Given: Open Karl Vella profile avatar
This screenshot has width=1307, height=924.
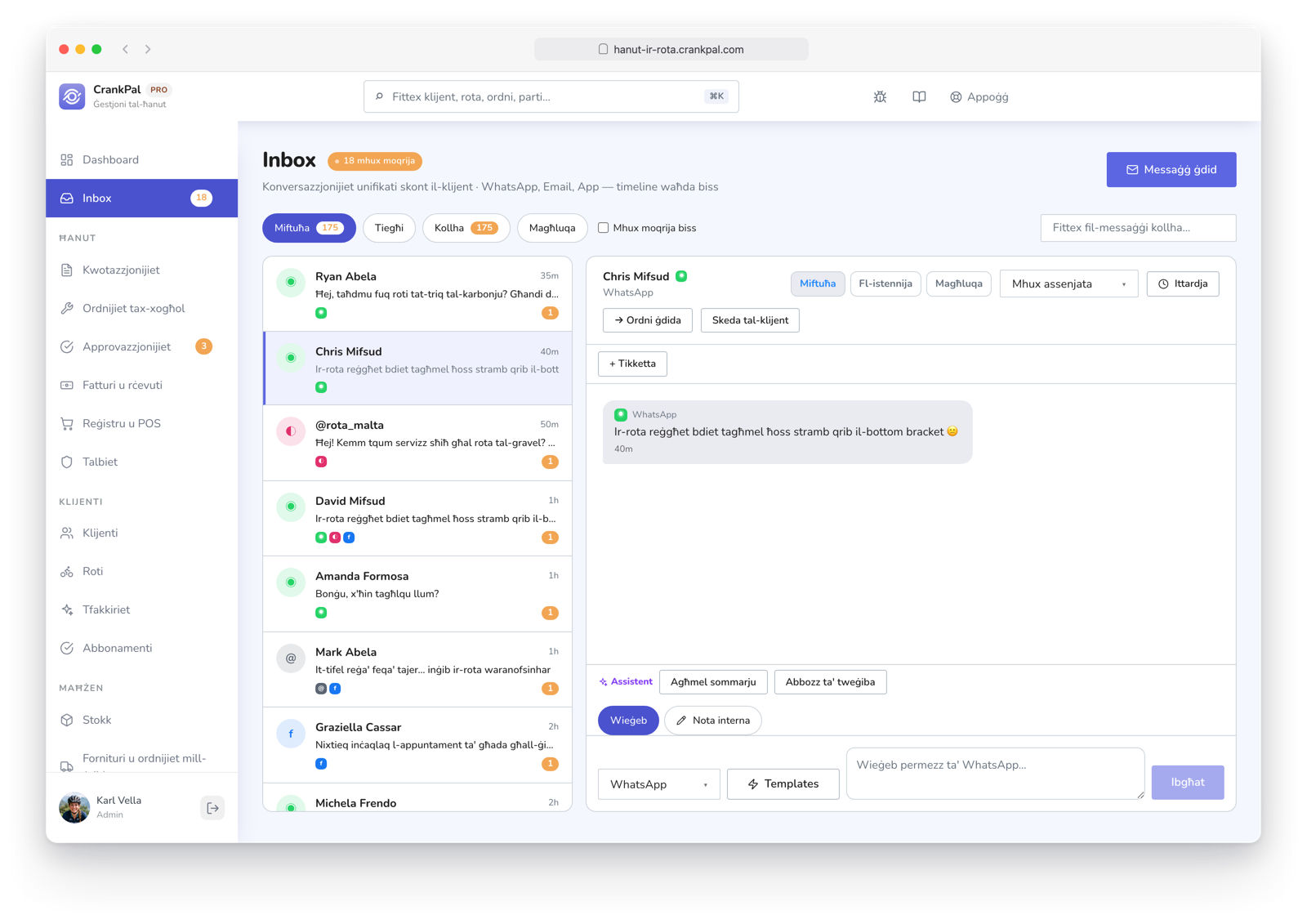Looking at the screenshot, I should click(74, 808).
